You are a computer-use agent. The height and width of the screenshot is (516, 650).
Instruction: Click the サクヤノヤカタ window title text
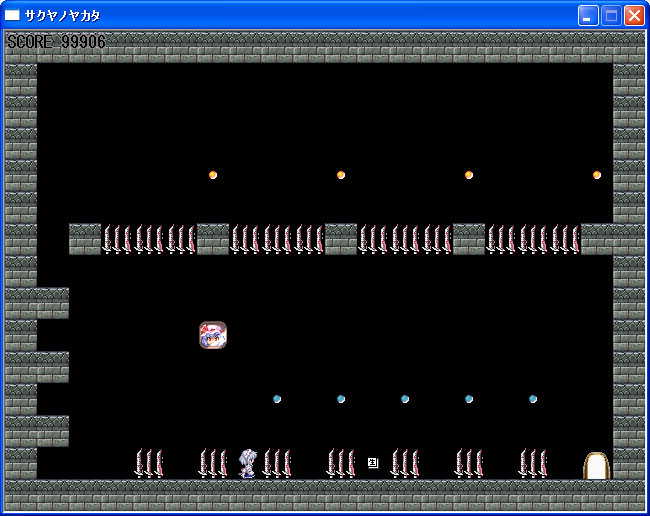(62, 16)
